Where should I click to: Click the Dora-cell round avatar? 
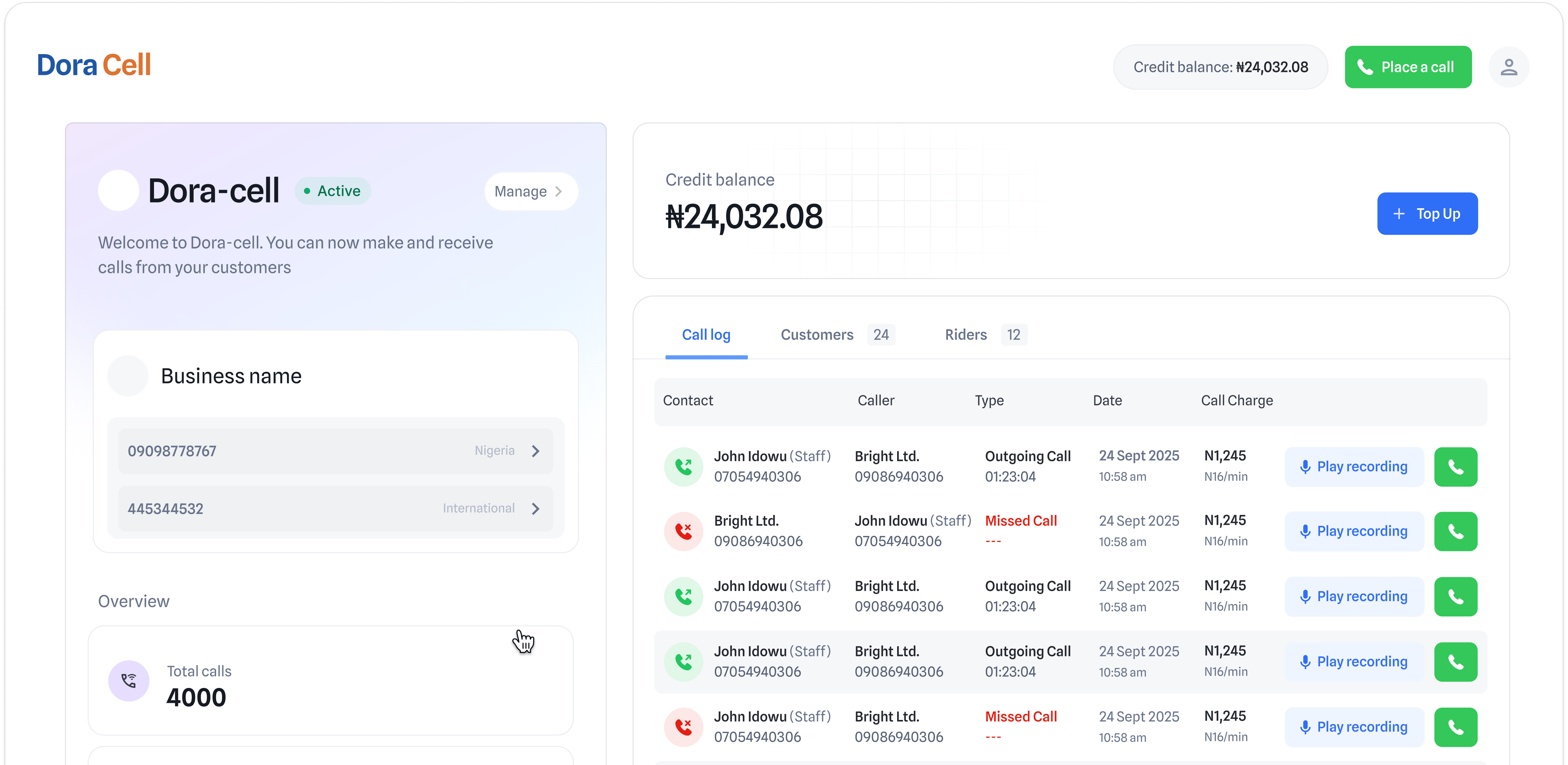point(119,191)
